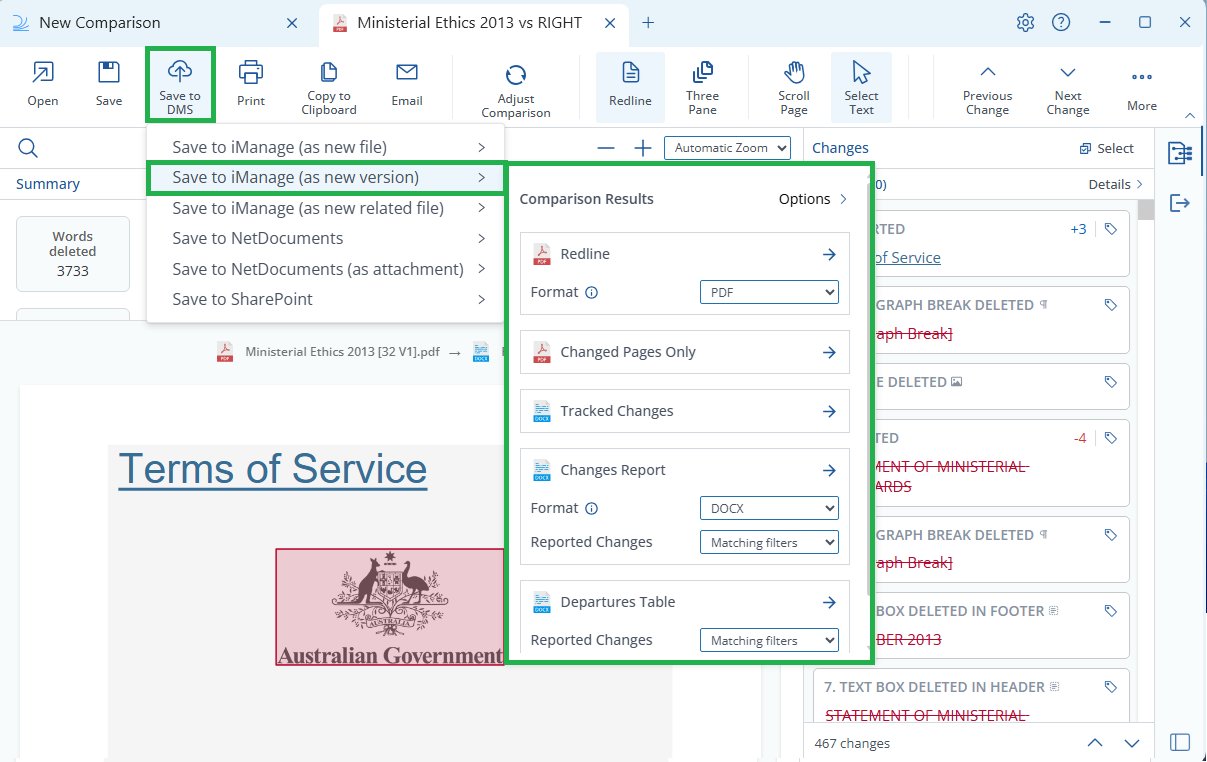Open Departures Table Reported Changes dropdown
This screenshot has width=1207, height=762.
[x=769, y=640]
